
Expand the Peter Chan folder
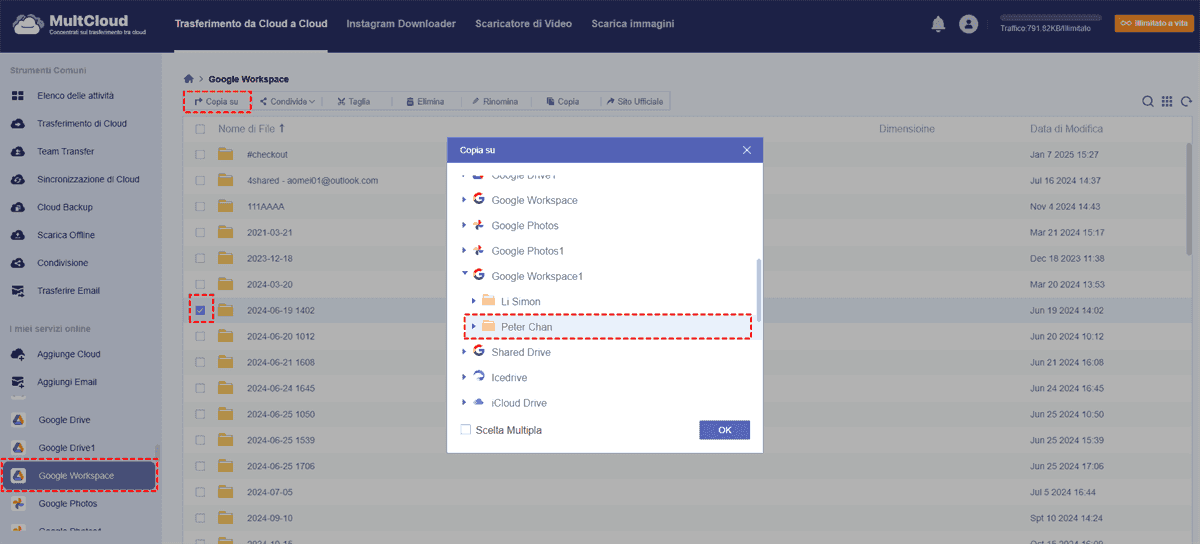point(474,327)
